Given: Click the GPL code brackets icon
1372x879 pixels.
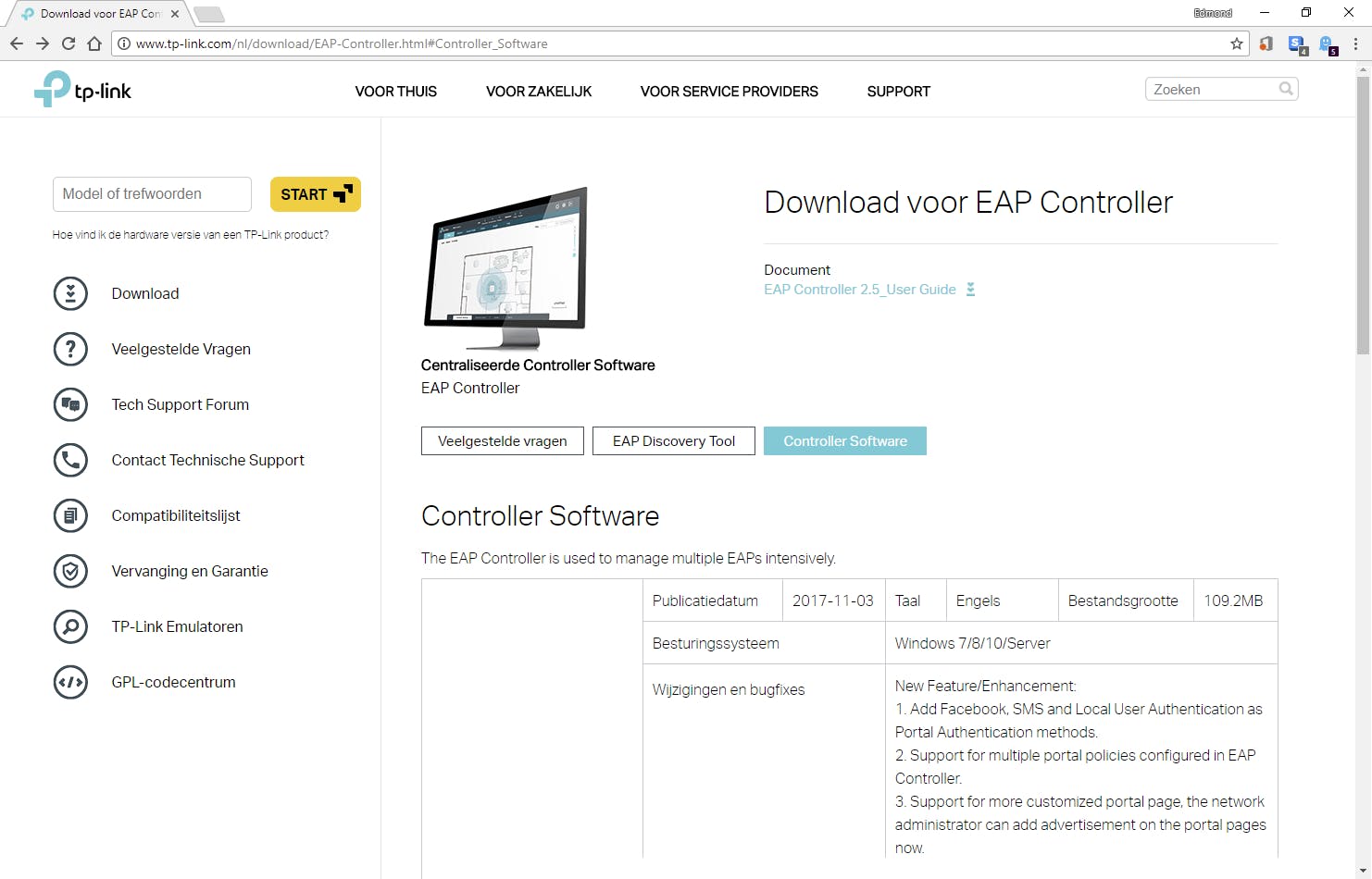Looking at the screenshot, I should pyautogui.click(x=70, y=682).
